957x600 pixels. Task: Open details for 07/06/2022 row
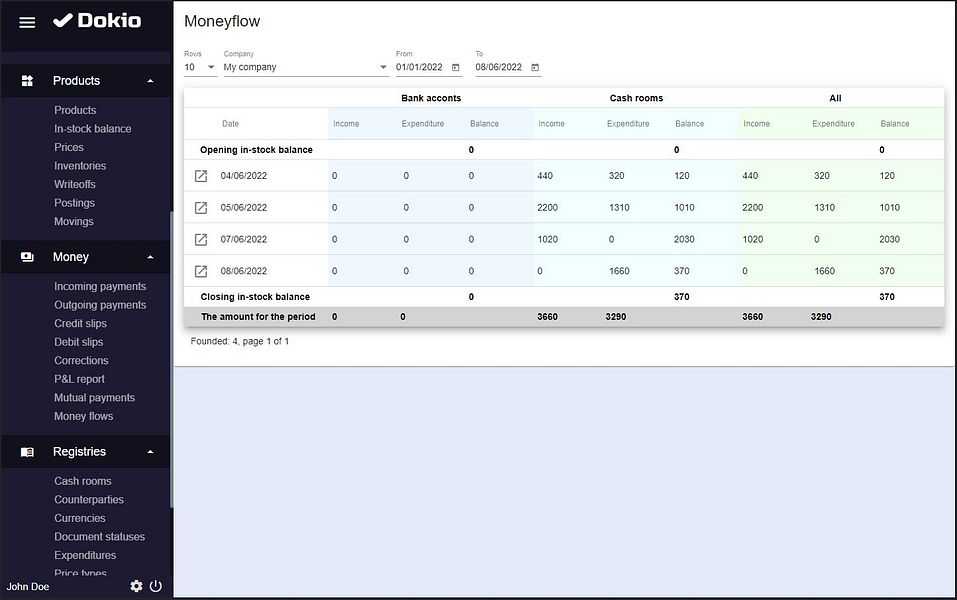[201, 240]
